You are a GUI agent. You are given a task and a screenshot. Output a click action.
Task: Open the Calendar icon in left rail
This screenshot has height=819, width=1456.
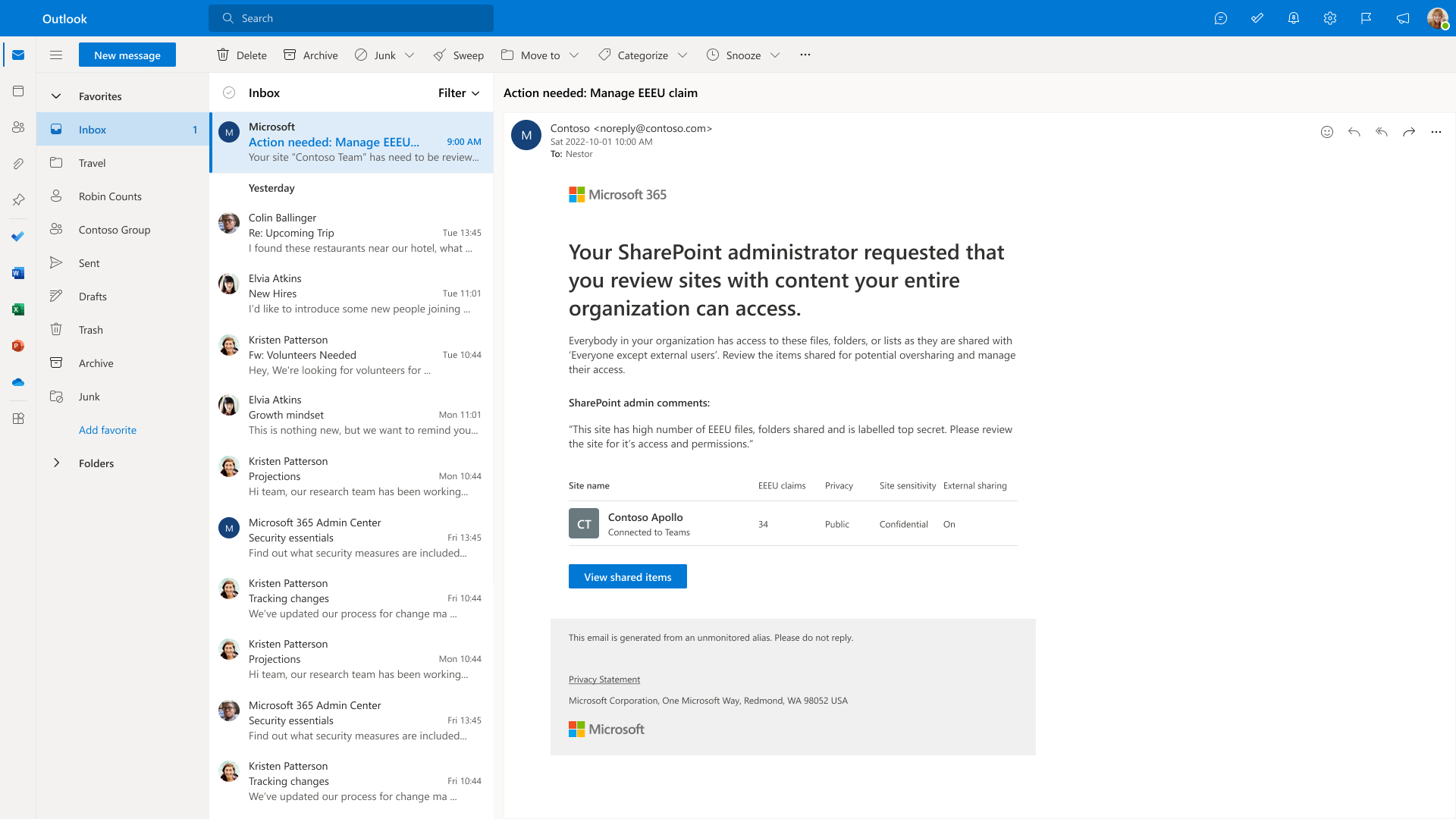click(x=18, y=91)
